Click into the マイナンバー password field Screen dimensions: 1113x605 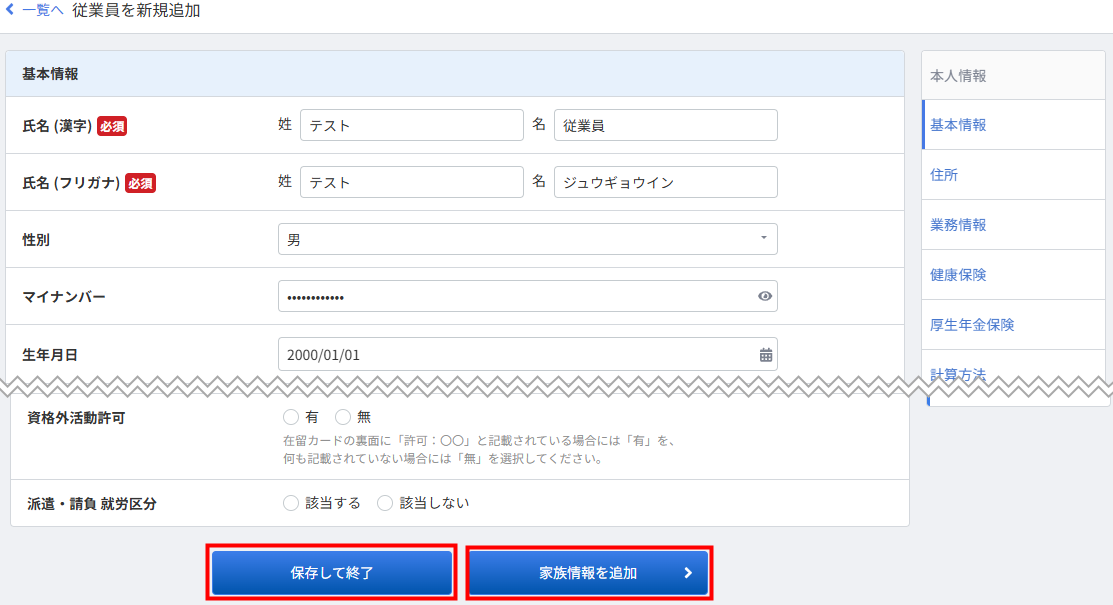515,297
